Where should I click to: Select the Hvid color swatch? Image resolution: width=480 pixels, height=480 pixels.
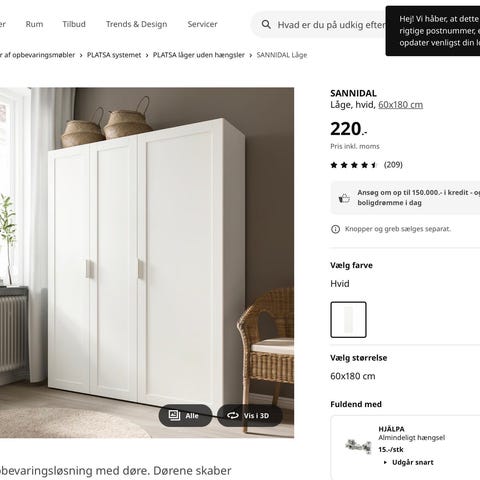point(348,320)
